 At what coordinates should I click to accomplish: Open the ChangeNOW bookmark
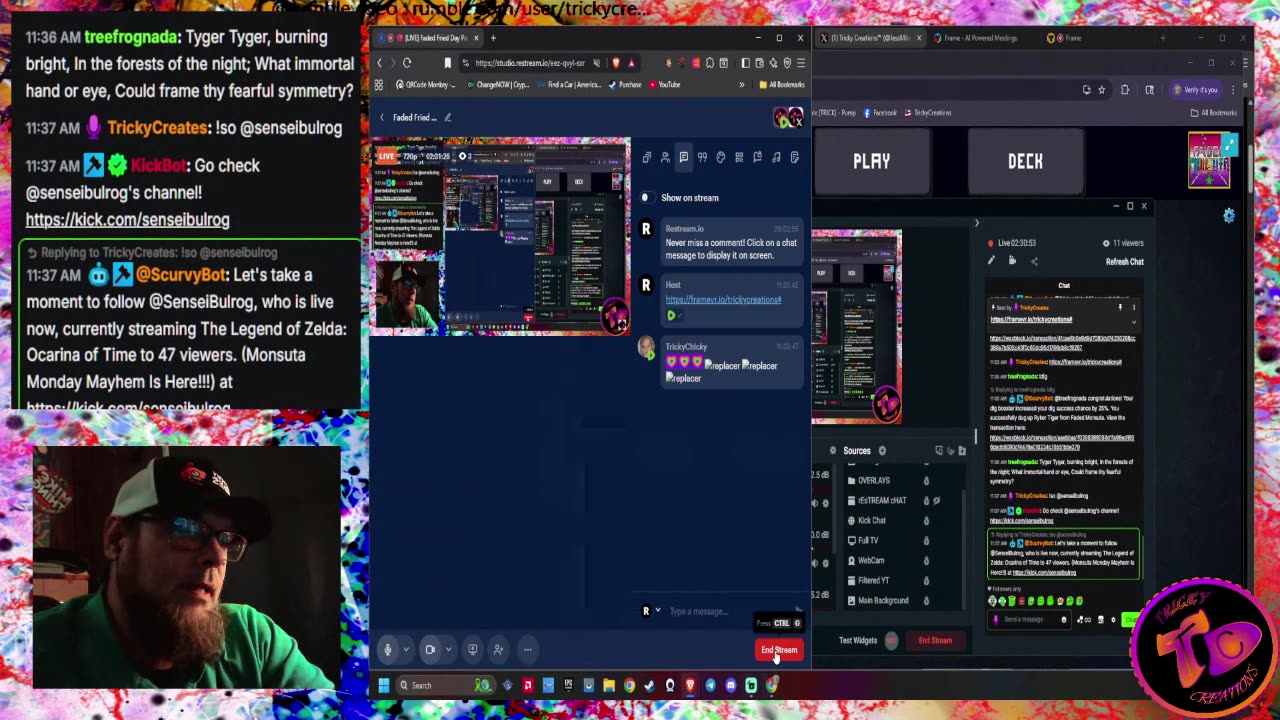click(x=497, y=85)
